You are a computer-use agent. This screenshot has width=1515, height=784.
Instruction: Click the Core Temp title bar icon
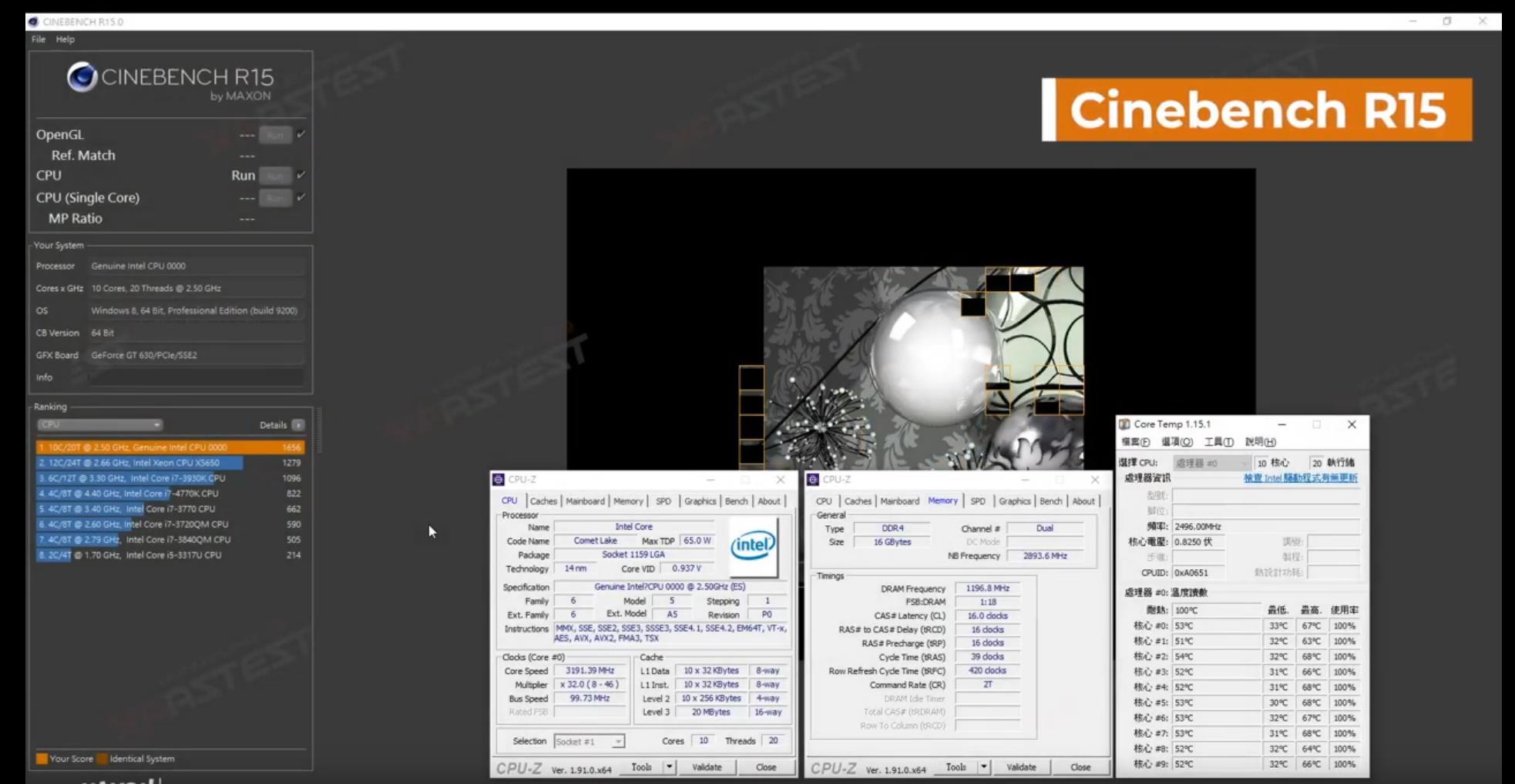point(1125,424)
